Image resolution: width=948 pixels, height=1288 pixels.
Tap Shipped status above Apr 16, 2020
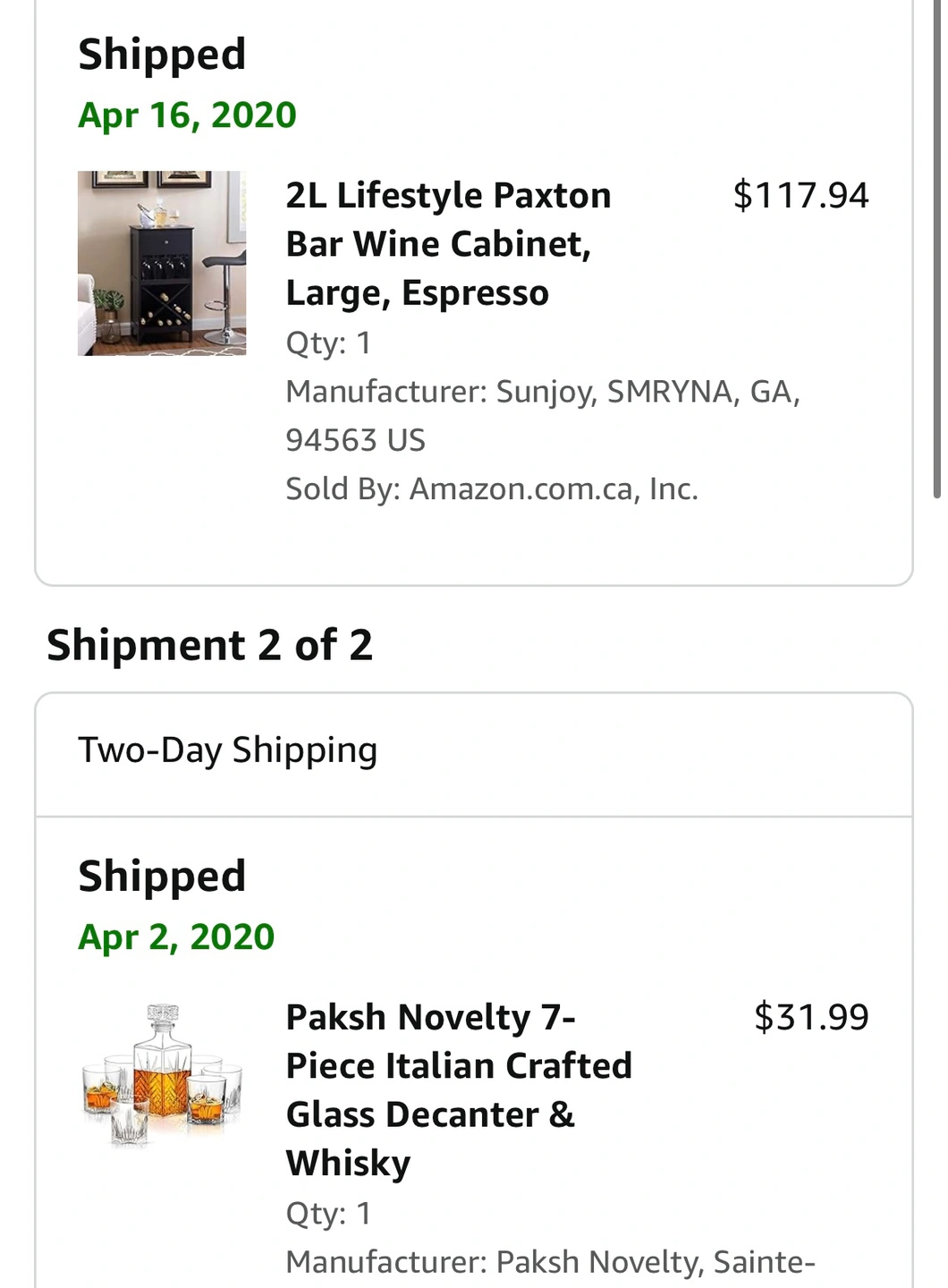coord(162,54)
